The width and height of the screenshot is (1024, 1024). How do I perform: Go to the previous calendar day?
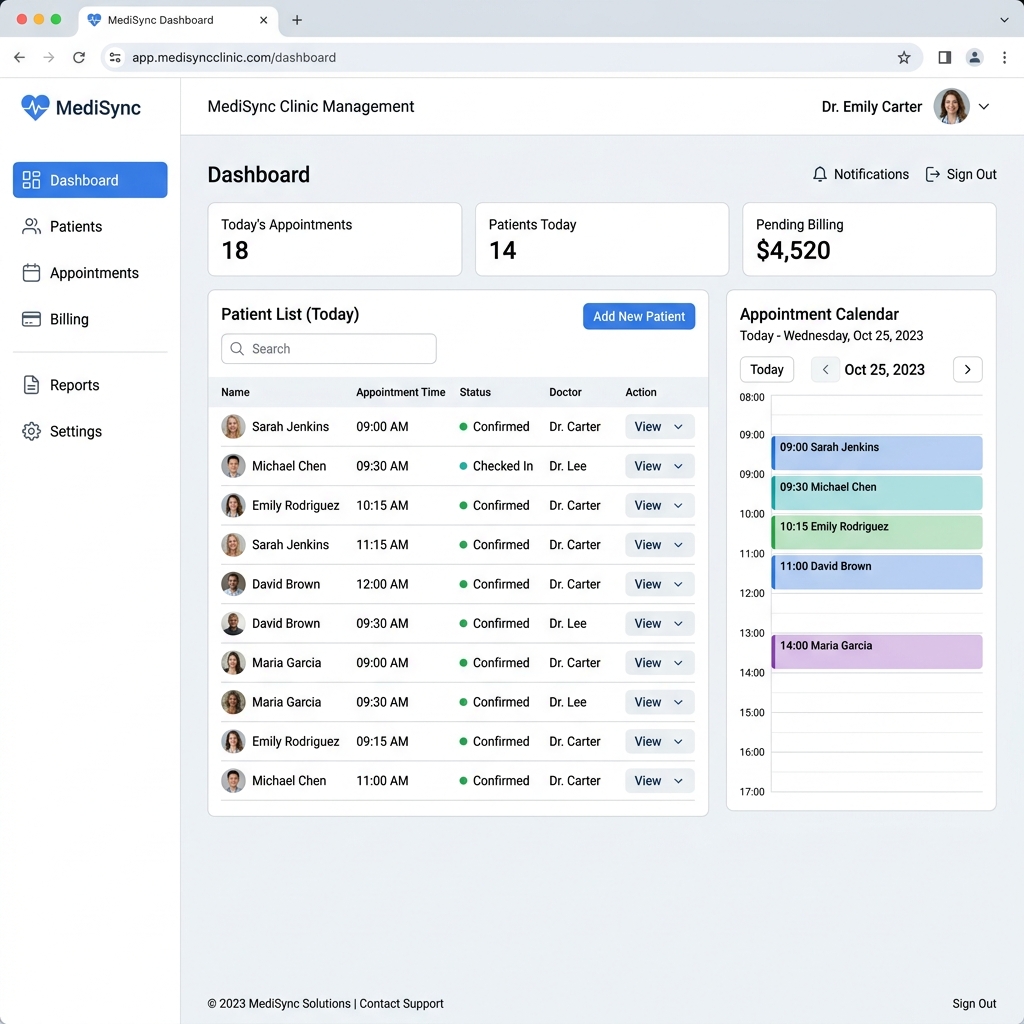click(x=825, y=369)
